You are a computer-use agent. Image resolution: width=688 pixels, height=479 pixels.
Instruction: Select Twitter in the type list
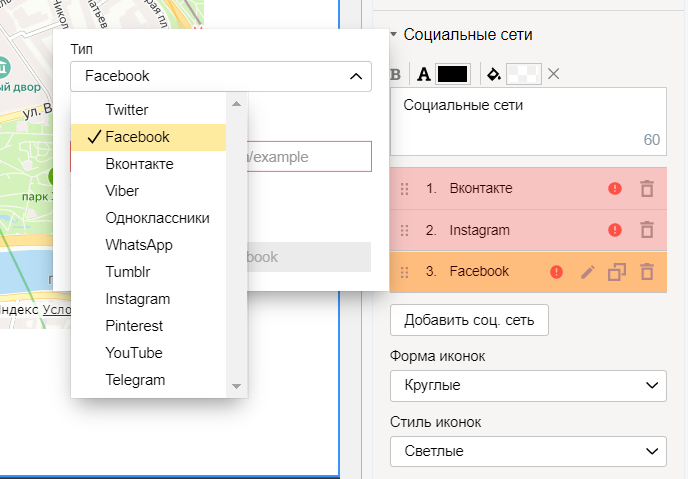(x=148, y=110)
